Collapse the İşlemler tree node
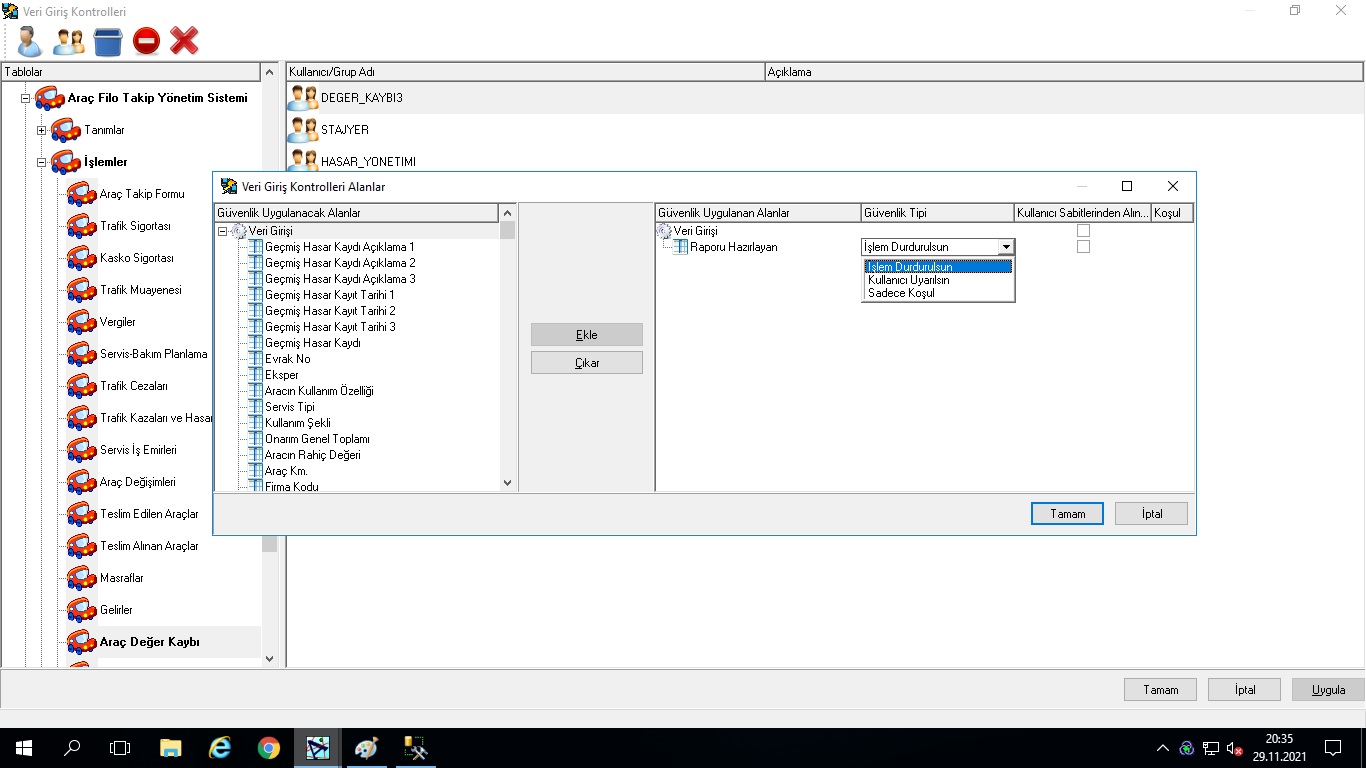Screen dimensions: 1366x768 pos(42,162)
